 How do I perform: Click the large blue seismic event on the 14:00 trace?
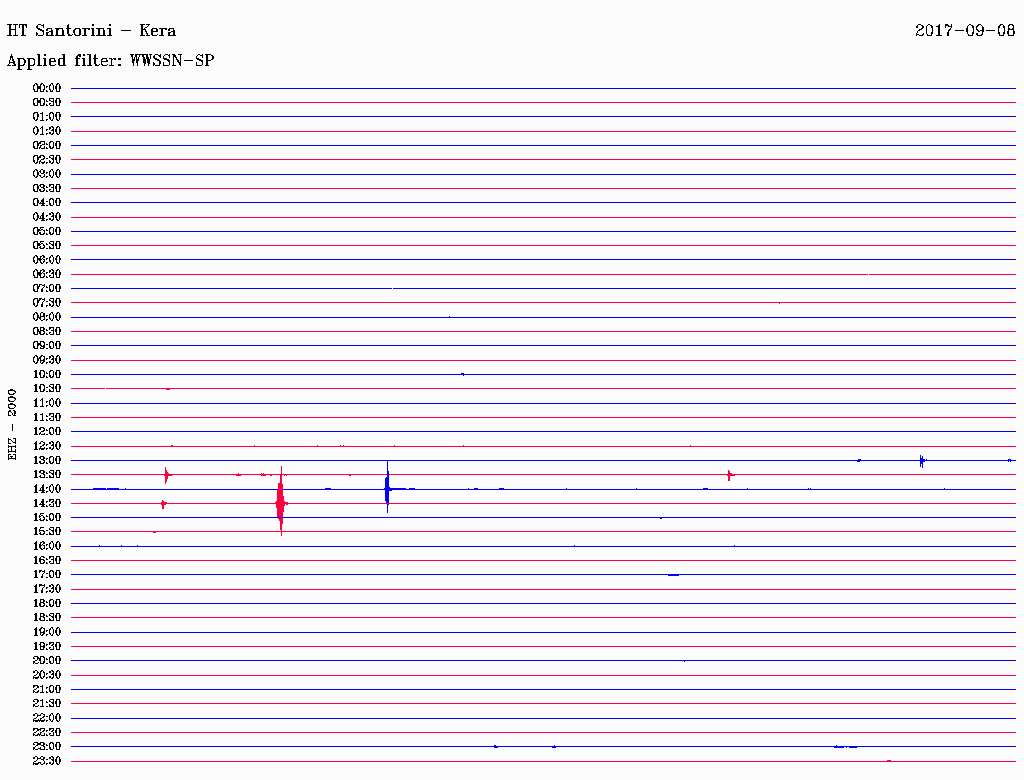[x=387, y=487]
